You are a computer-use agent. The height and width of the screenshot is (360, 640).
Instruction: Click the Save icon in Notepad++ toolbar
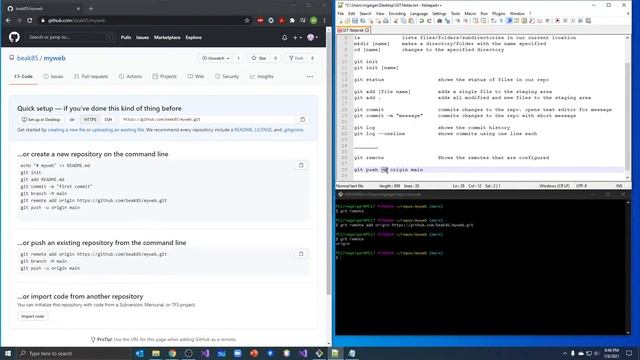(x=355, y=21)
